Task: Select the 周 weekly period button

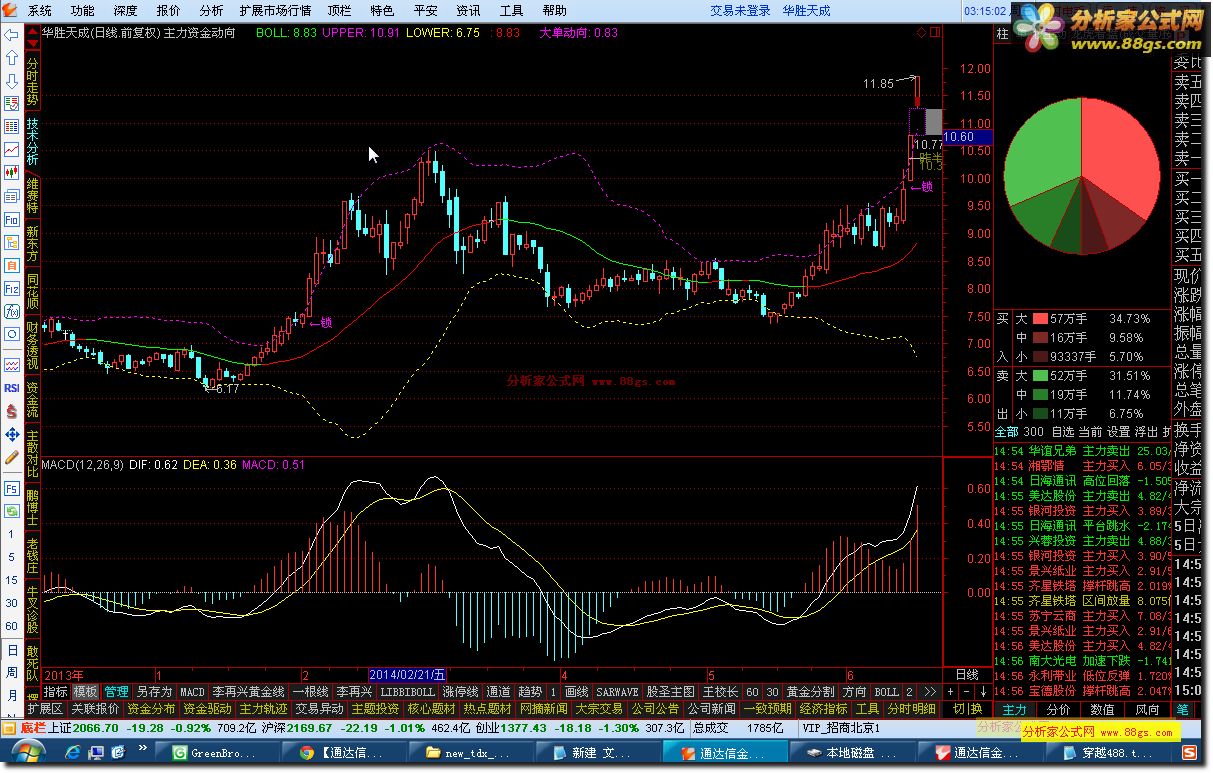Action: [x=11, y=673]
